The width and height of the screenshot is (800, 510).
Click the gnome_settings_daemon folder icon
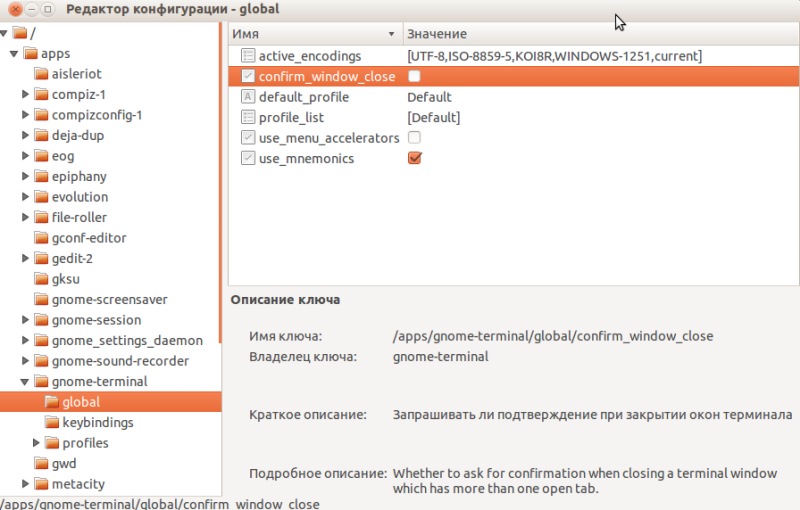41,340
